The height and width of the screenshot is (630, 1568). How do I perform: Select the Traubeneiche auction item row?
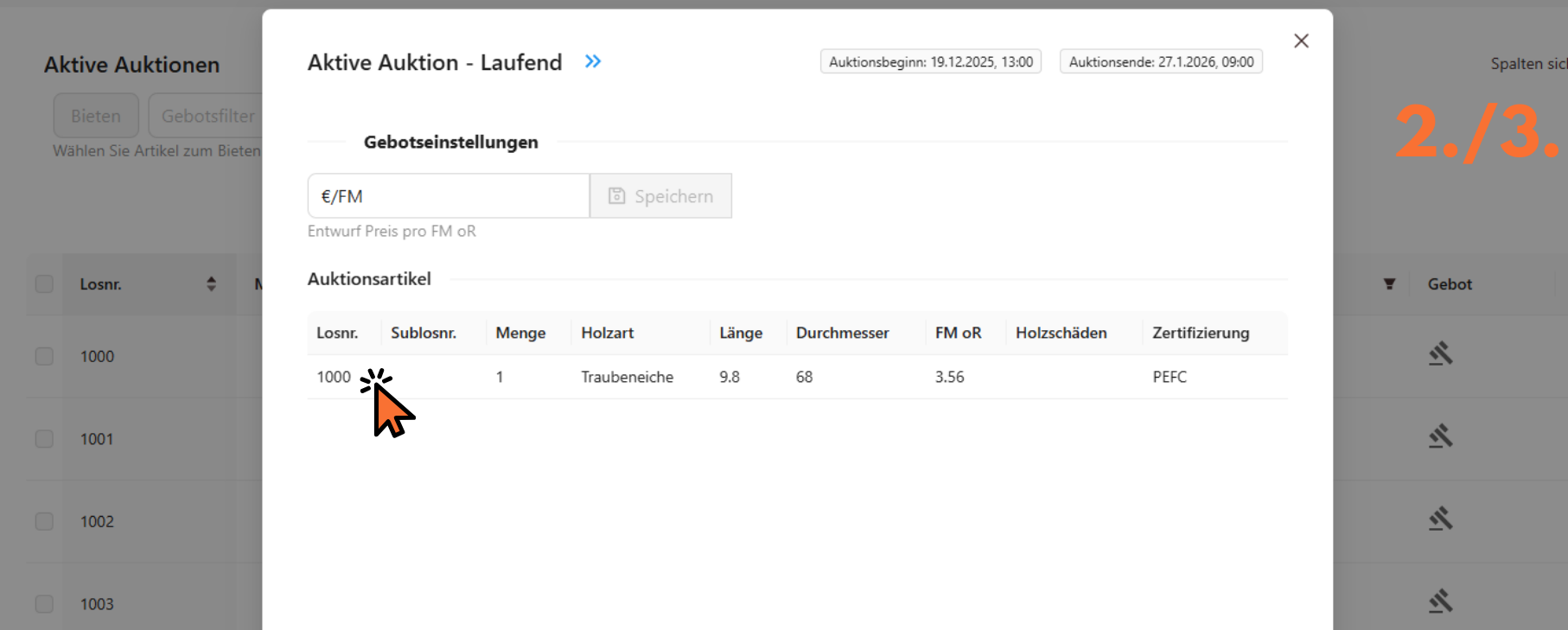click(x=627, y=377)
